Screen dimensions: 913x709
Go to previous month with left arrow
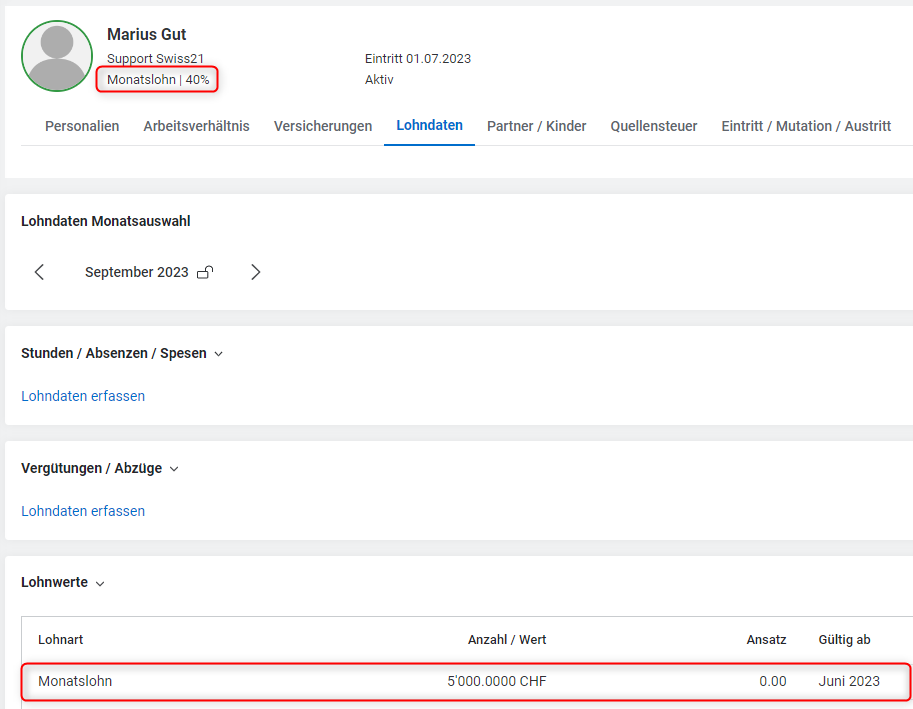39,272
